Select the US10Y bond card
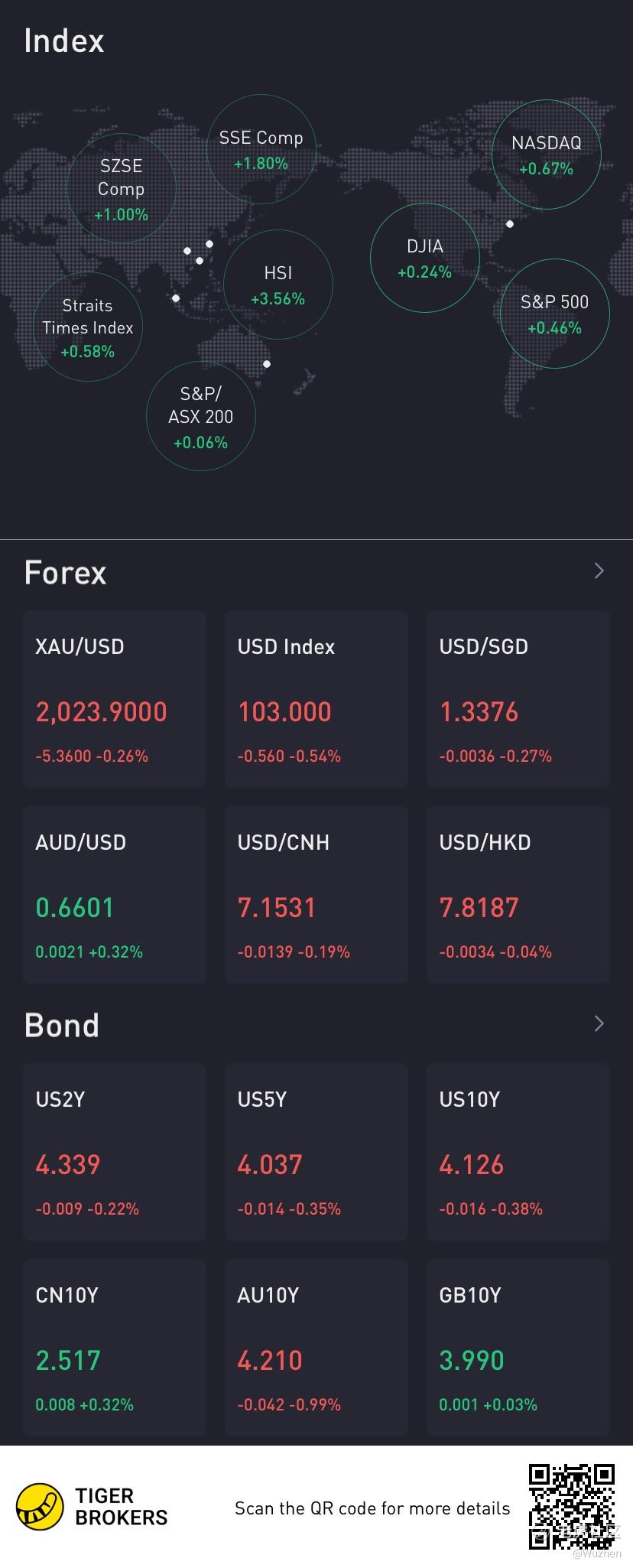Viewport: 633px width, 1568px height. pyautogui.click(x=518, y=1152)
